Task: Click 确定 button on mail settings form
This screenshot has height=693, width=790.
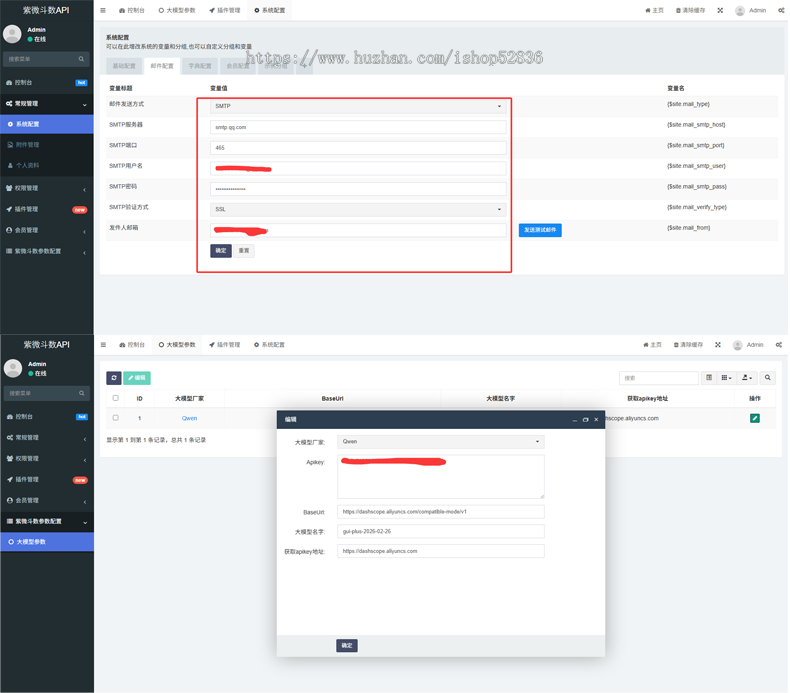Action: coord(221,250)
